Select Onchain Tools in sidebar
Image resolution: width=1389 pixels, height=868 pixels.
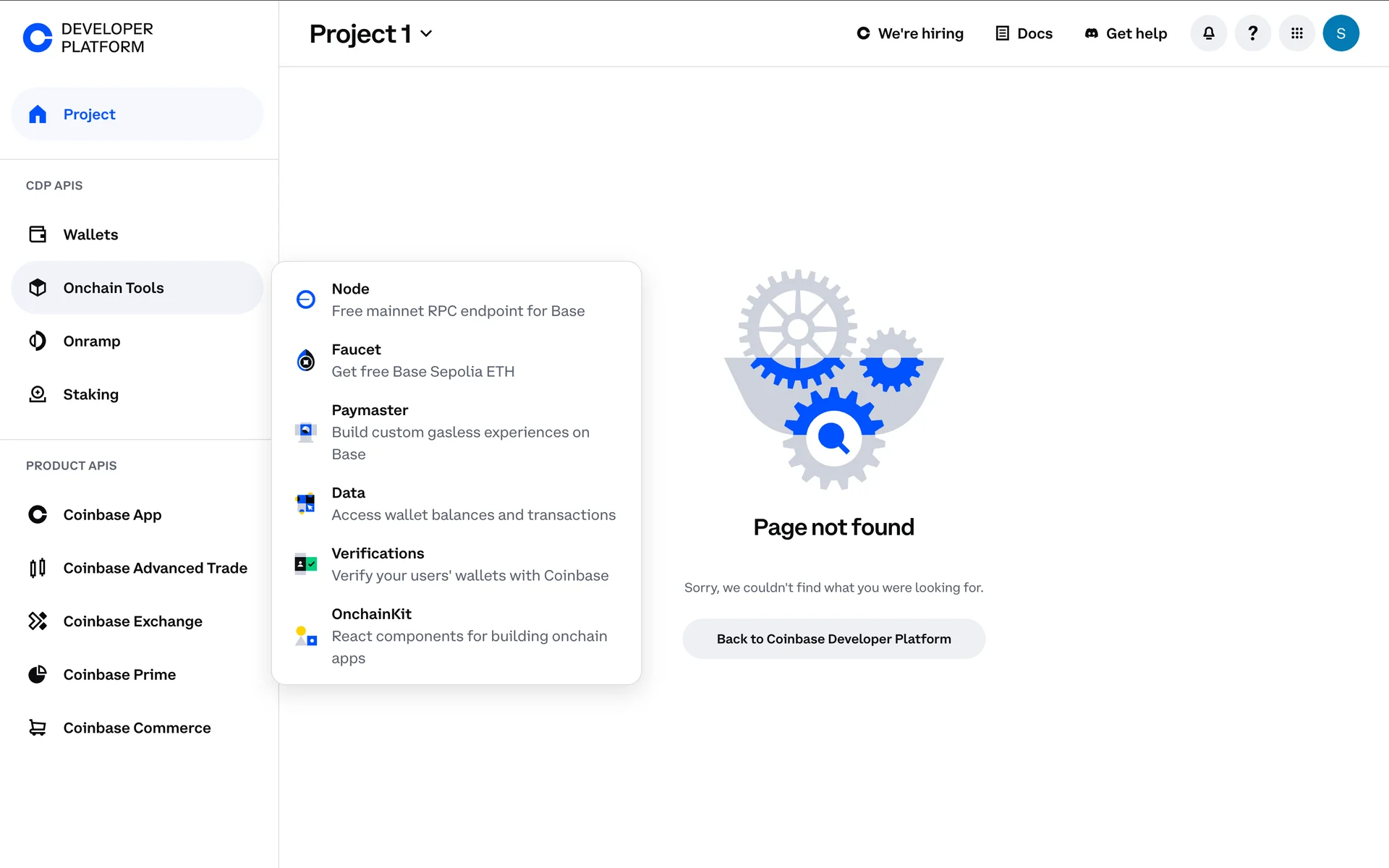click(114, 288)
